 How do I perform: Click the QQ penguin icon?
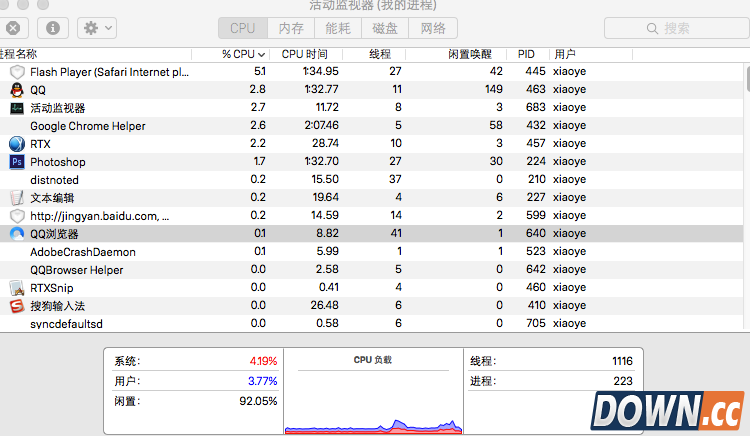tap(17, 90)
